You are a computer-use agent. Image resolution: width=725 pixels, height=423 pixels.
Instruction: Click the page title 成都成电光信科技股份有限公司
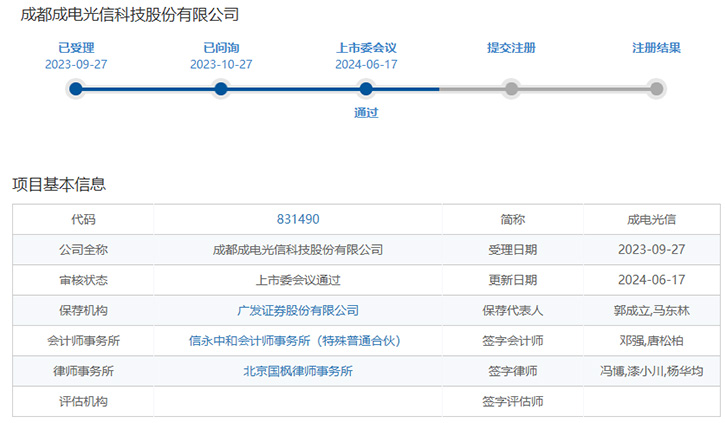130,15
